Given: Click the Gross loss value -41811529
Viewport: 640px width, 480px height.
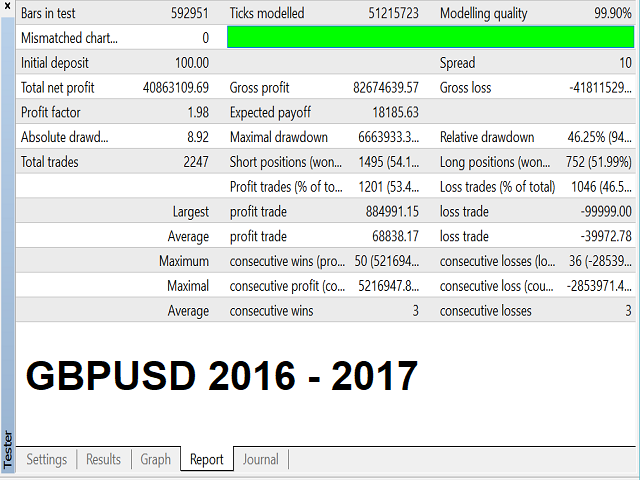Looking at the screenshot, I should [x=600, y=88].
